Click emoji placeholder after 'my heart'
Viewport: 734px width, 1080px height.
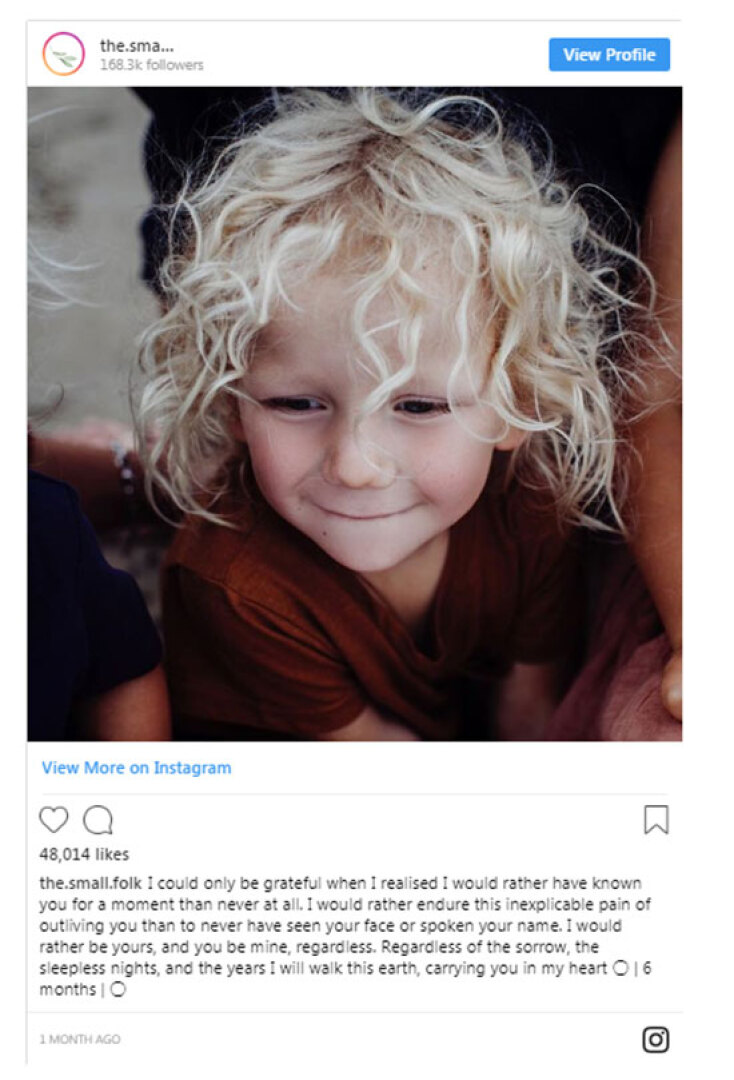[620, 968]
